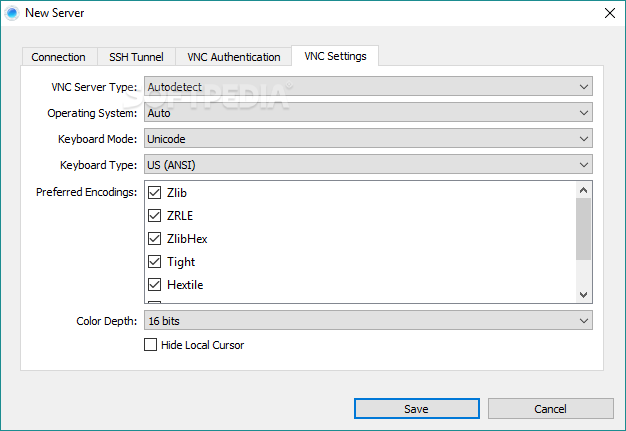Uncheck the Tight encoding checkbox
The width and height of the screenshot is (626, 431).
click(x=155, y=262)
